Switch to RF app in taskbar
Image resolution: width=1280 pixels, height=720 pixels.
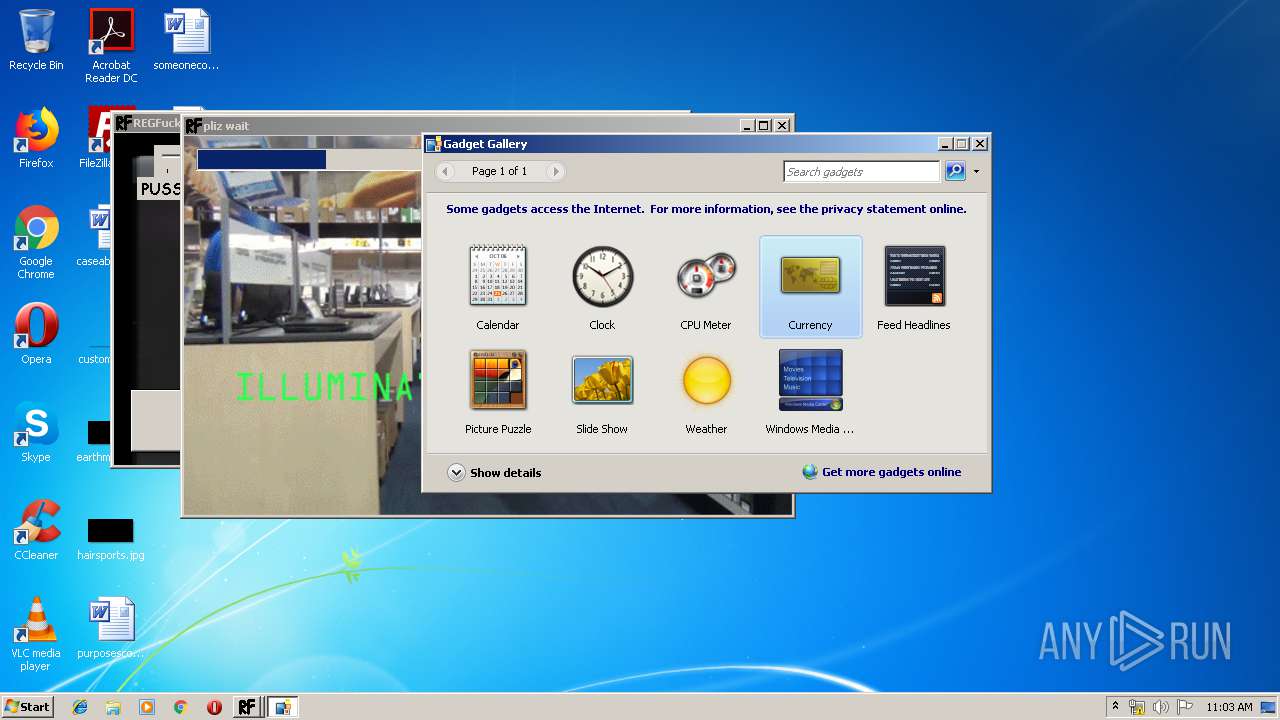tap(247, 707)
